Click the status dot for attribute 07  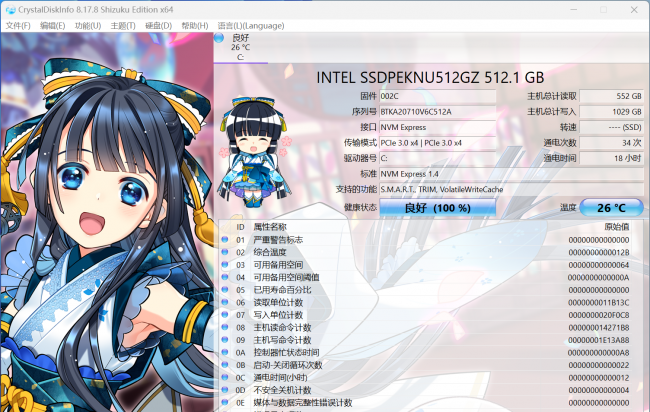(x=225, y=315)
